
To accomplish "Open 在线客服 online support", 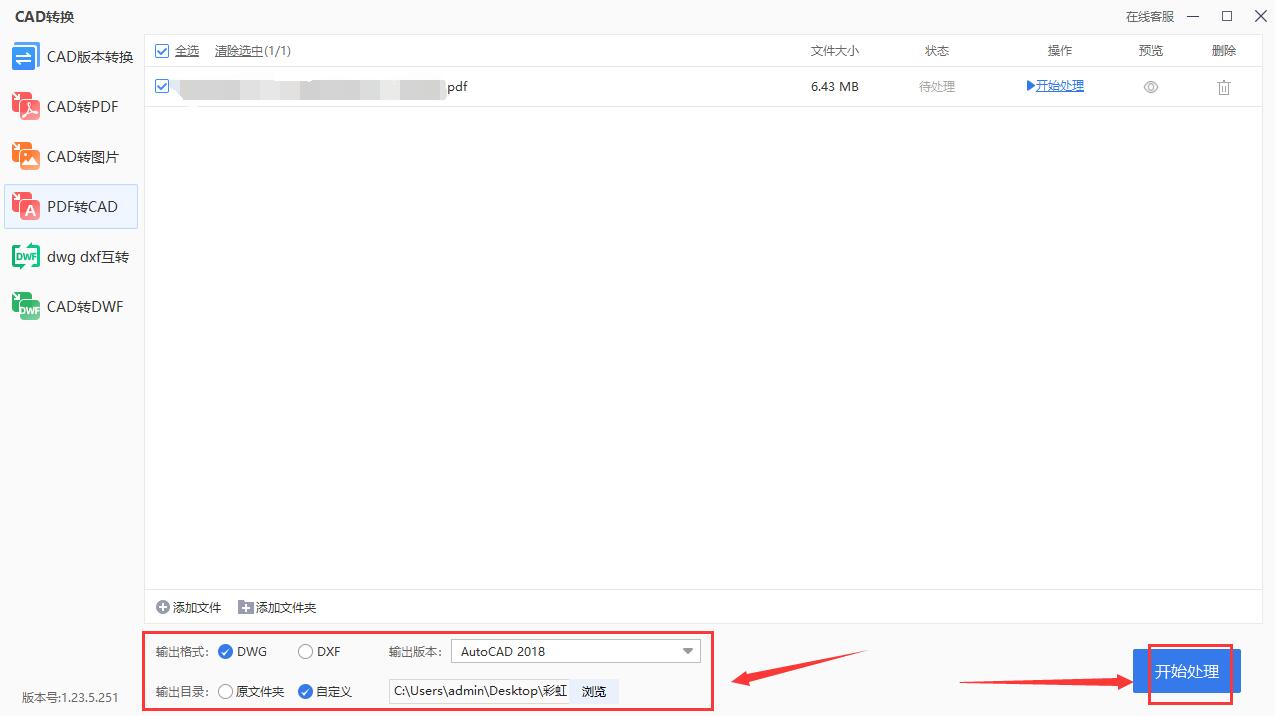I will pos(1149,16).
